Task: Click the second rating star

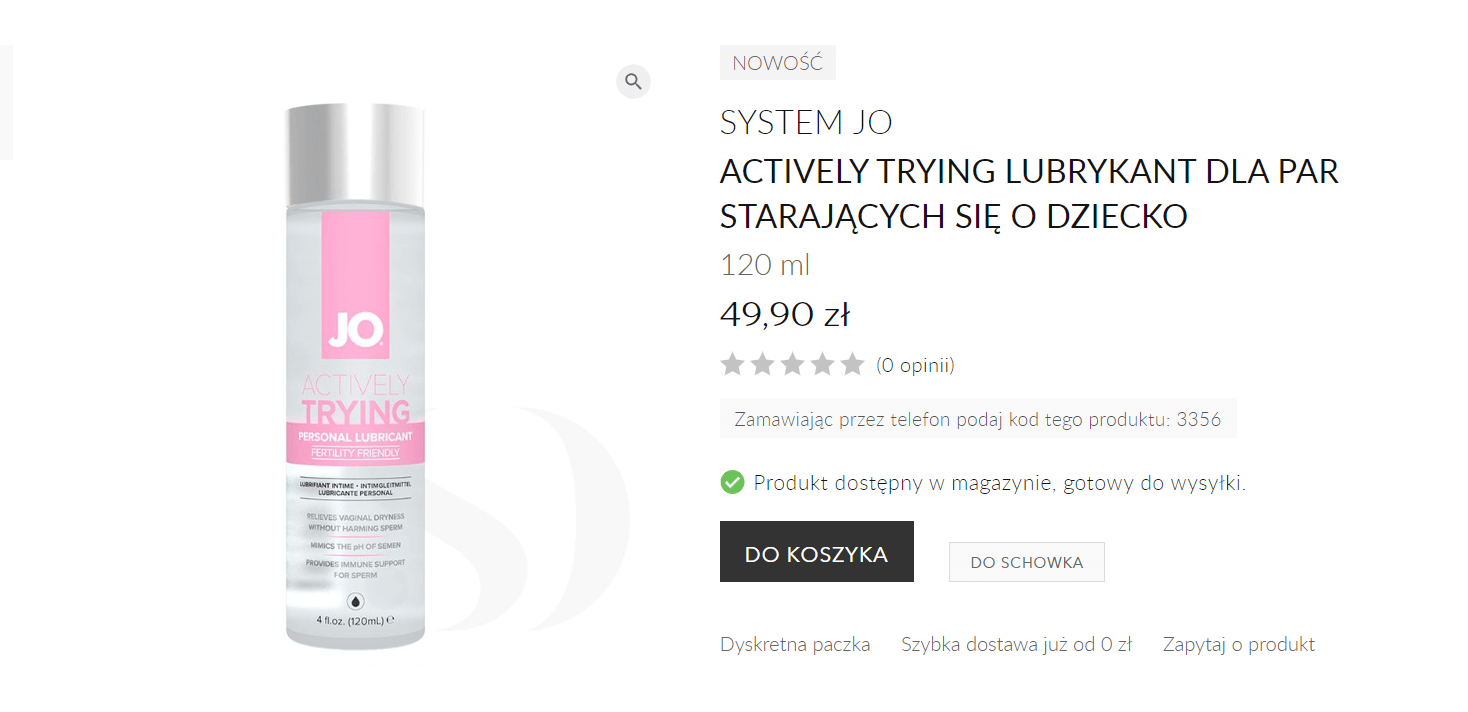Action: pyautogui.click(x=763, y=364)
